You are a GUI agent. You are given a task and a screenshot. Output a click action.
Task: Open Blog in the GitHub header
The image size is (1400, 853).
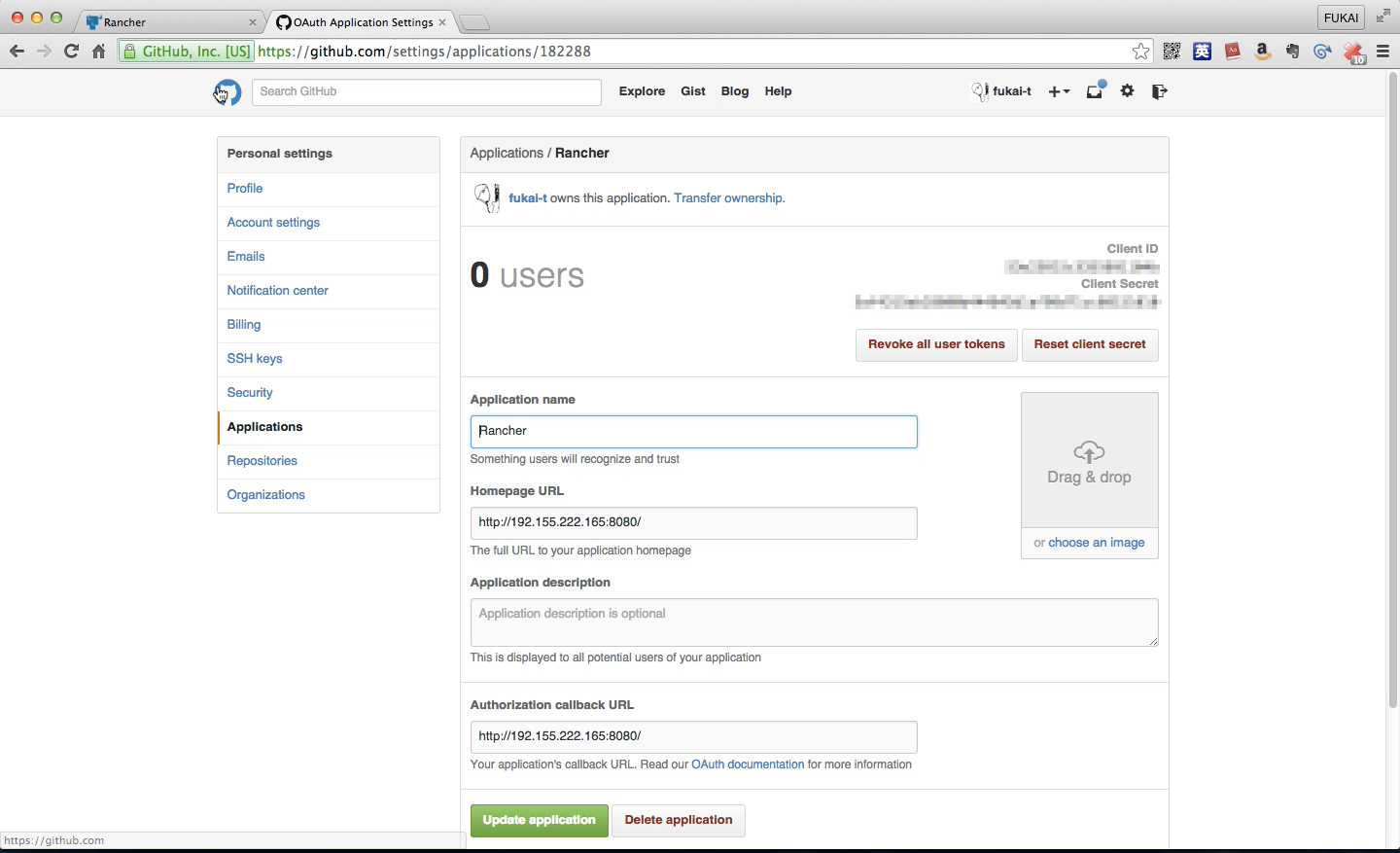pos(735,91)
